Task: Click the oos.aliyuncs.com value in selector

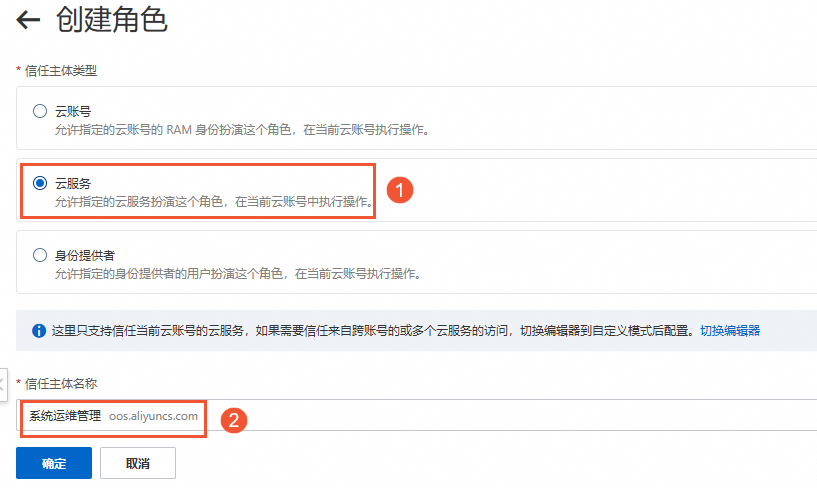Action: 153,416
